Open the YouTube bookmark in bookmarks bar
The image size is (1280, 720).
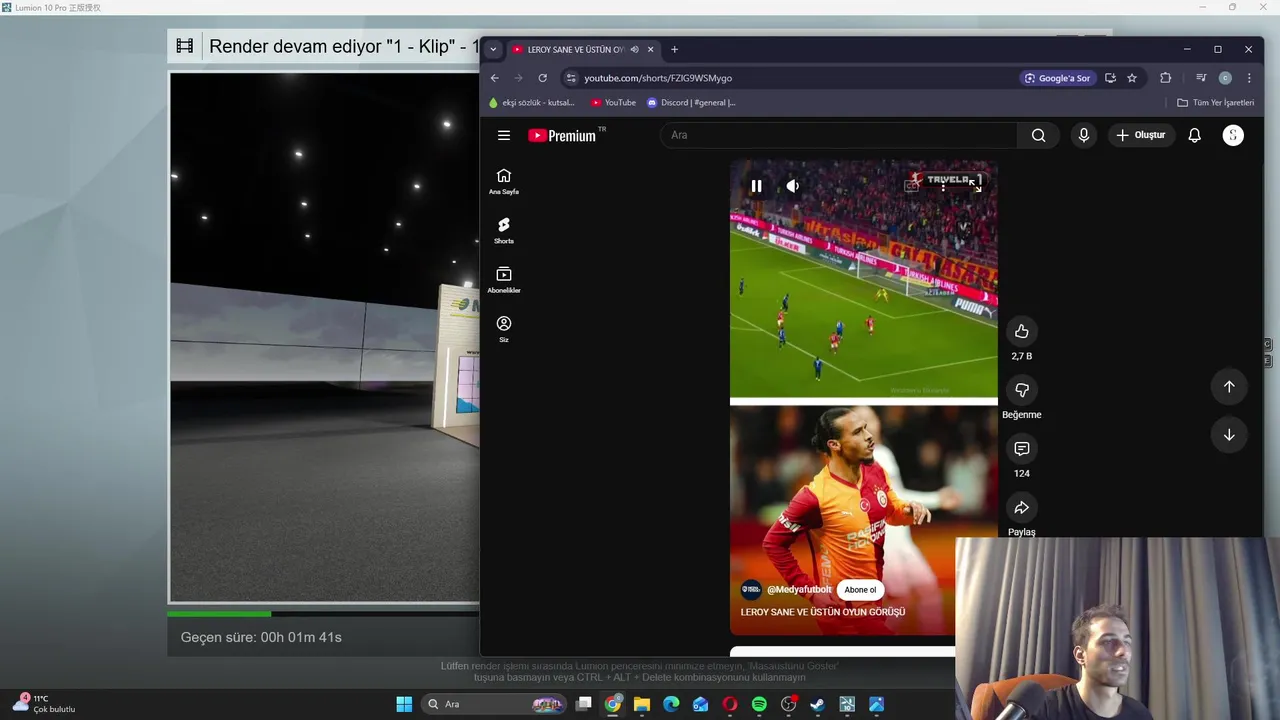point(613,102)
